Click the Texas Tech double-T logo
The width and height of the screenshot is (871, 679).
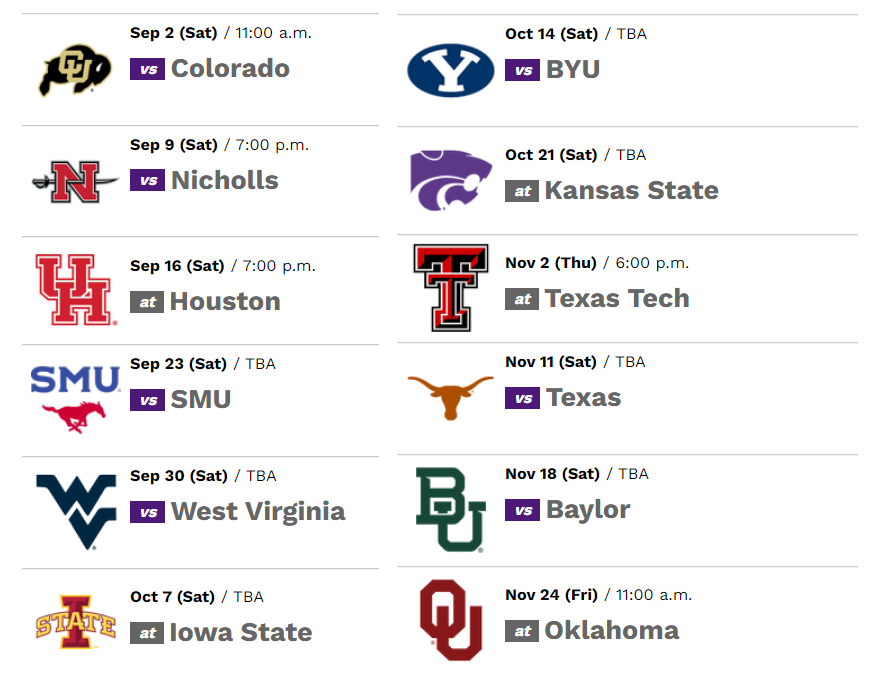coord(450,287)
